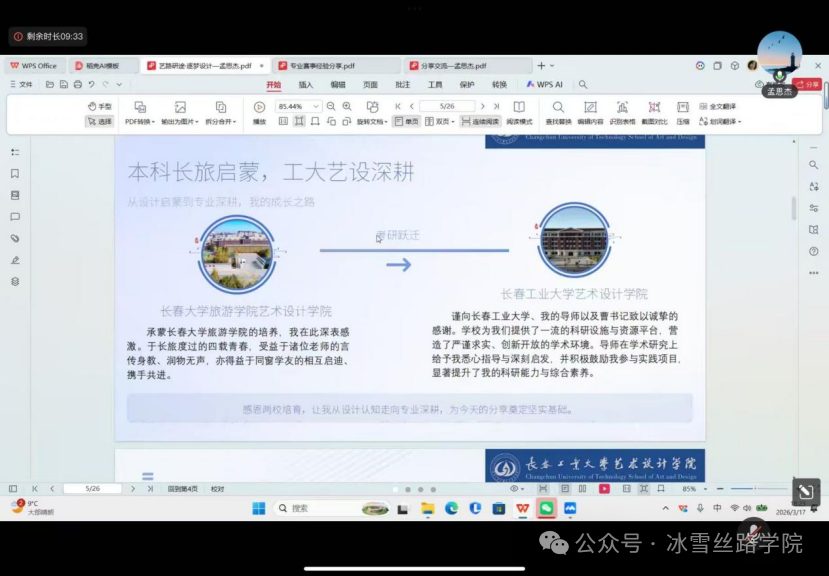Expand the PDF转换 dropdown
This screenshot has width=829, height=576.
[x=139, y=121]
